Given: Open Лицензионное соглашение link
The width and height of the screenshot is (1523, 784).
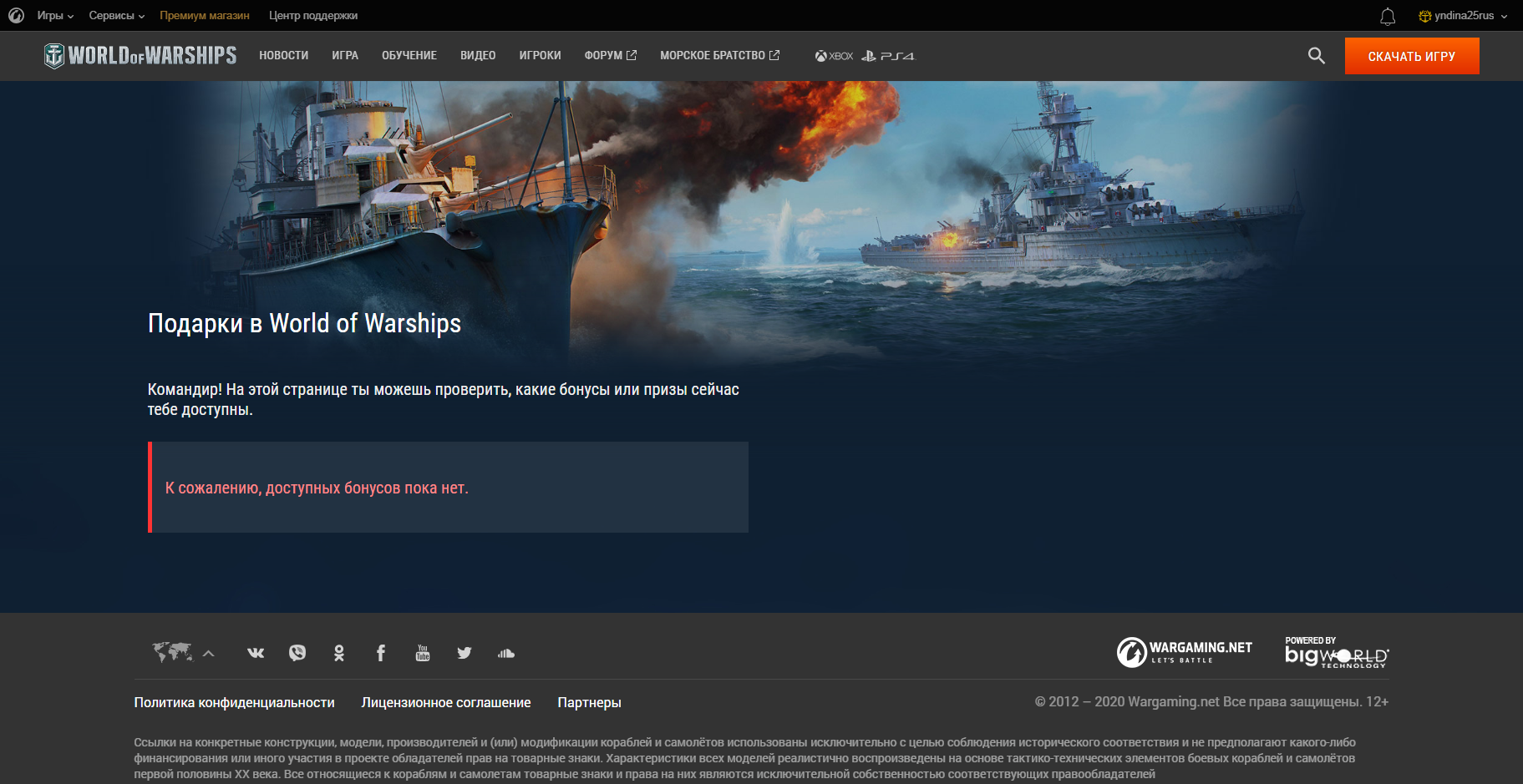Looking at the screenshot, I should pyautogui.click(x=446, y=703).
